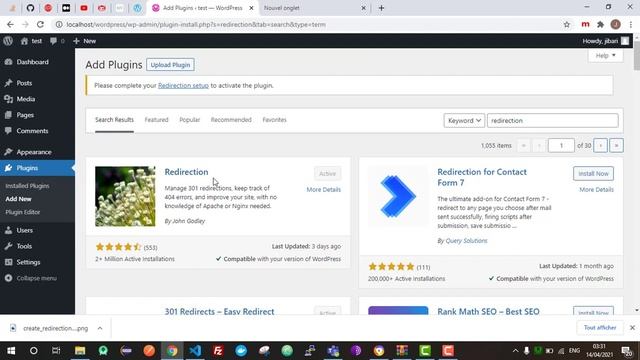Open Installed Plugins submenu link
The width and height of the screenshot is (640, 360).
tap(27, 186)
